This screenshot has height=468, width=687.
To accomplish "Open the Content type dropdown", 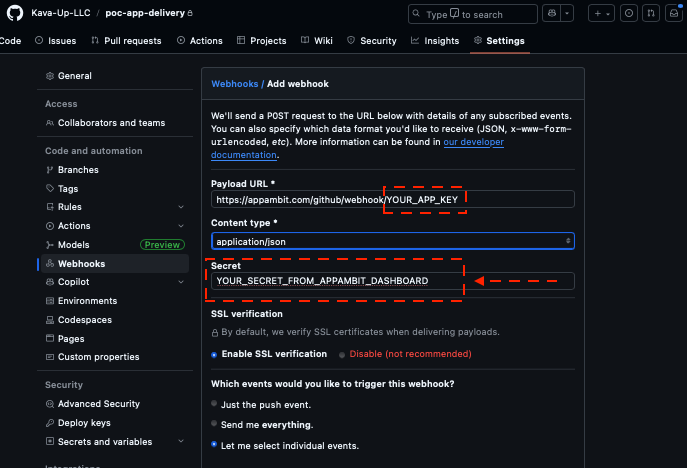I will pos(393,241).
